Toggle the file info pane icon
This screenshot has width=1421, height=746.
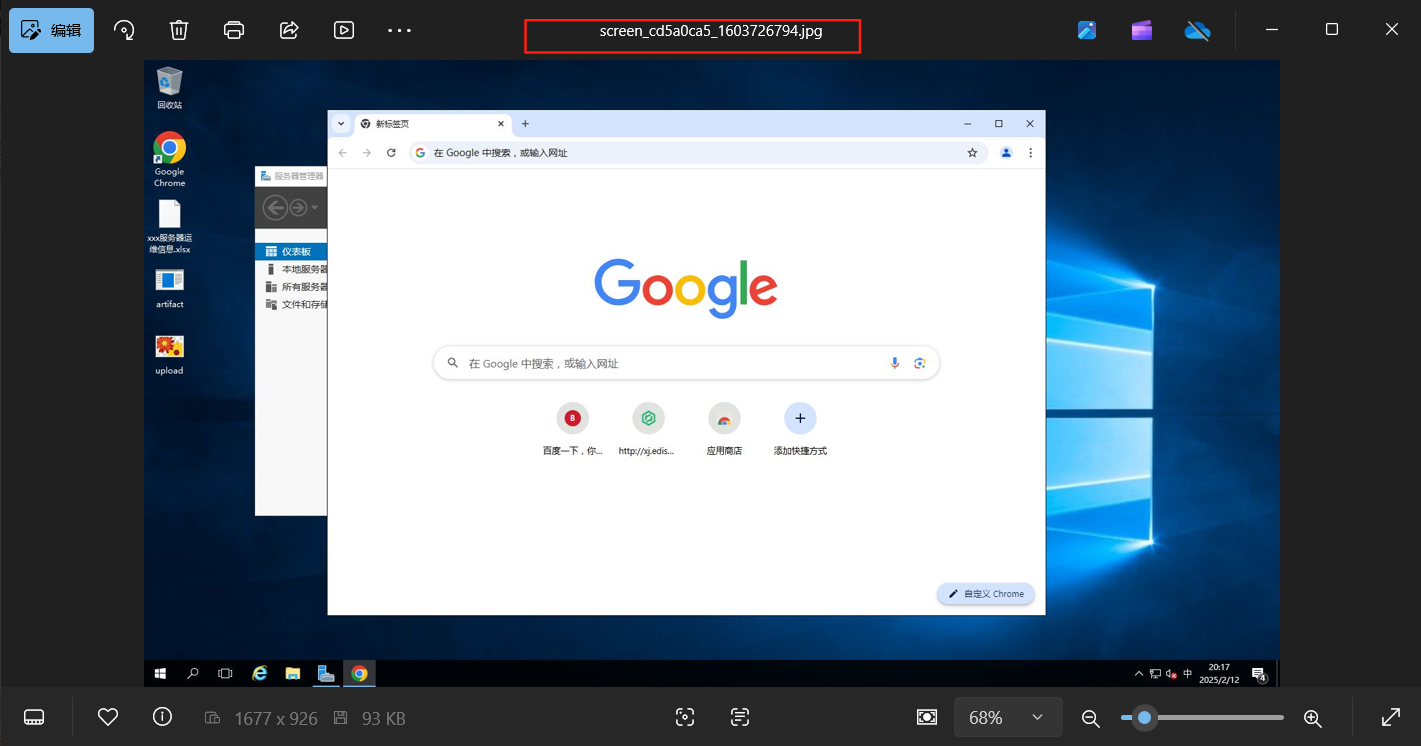coord(162,717)
